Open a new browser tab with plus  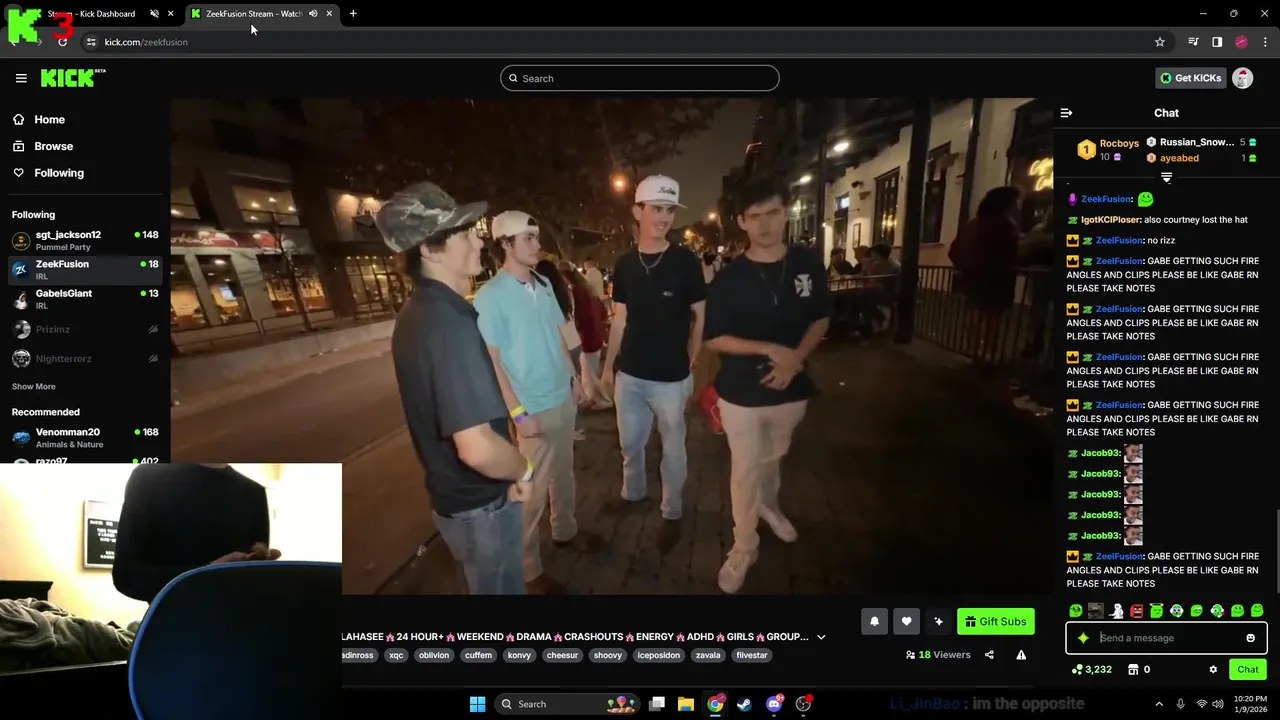[353, 14]
